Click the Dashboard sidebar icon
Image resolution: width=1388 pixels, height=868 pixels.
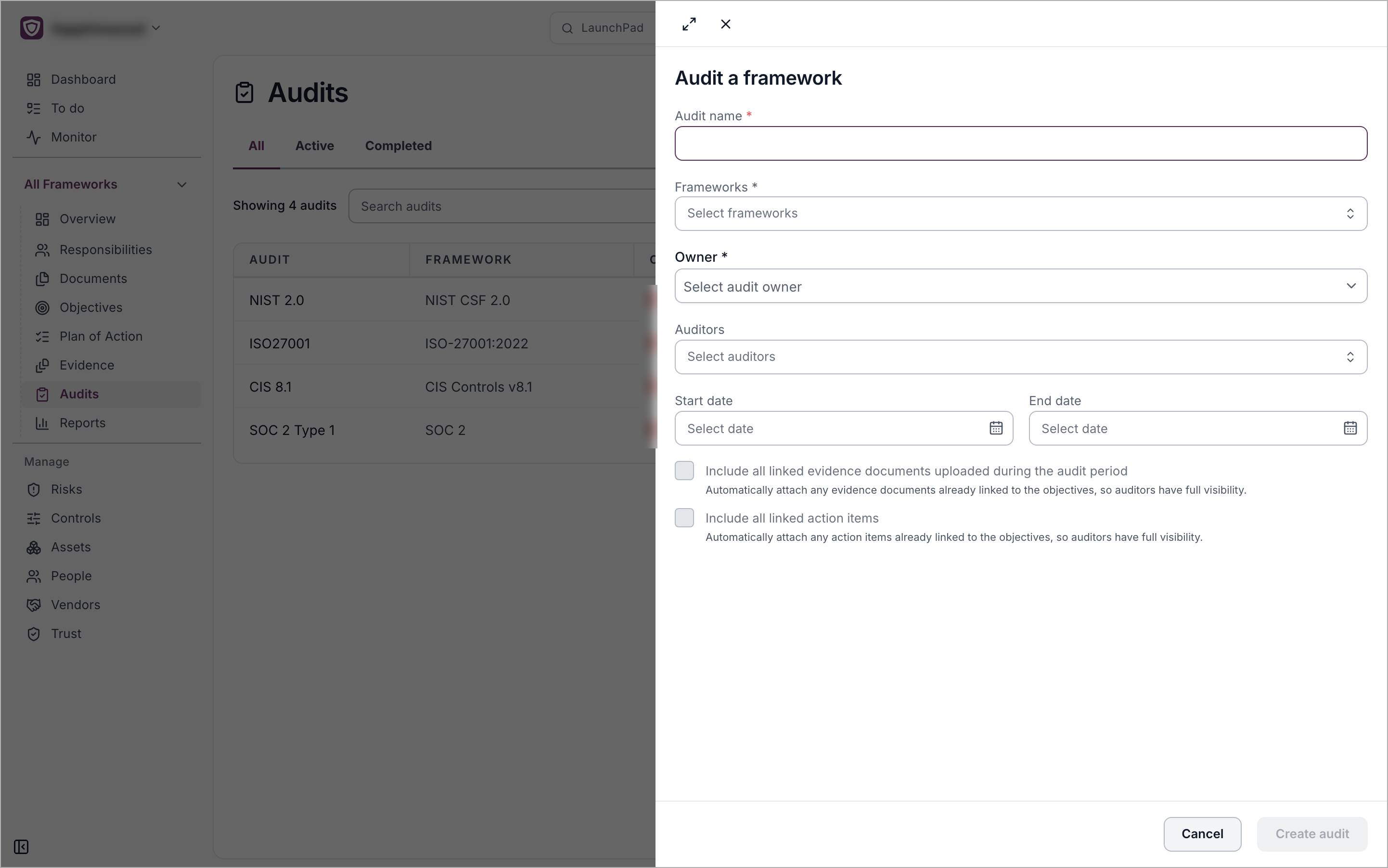(x=34, y=80)
